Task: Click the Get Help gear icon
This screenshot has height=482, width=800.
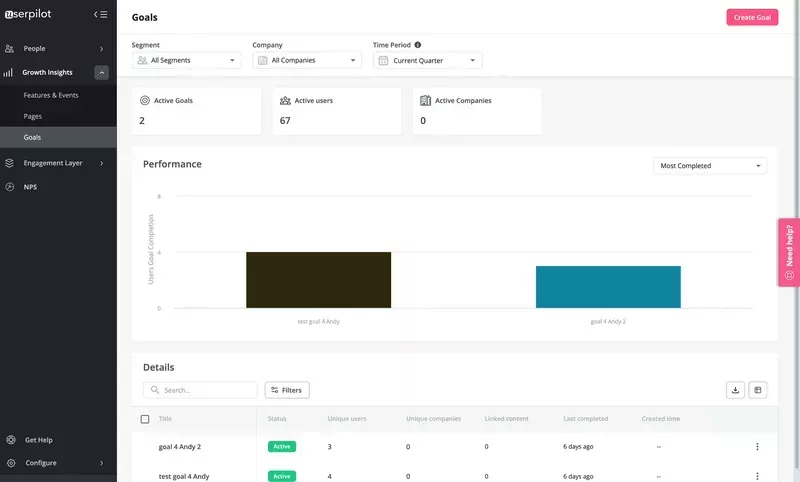Action: tap(10, 440)
